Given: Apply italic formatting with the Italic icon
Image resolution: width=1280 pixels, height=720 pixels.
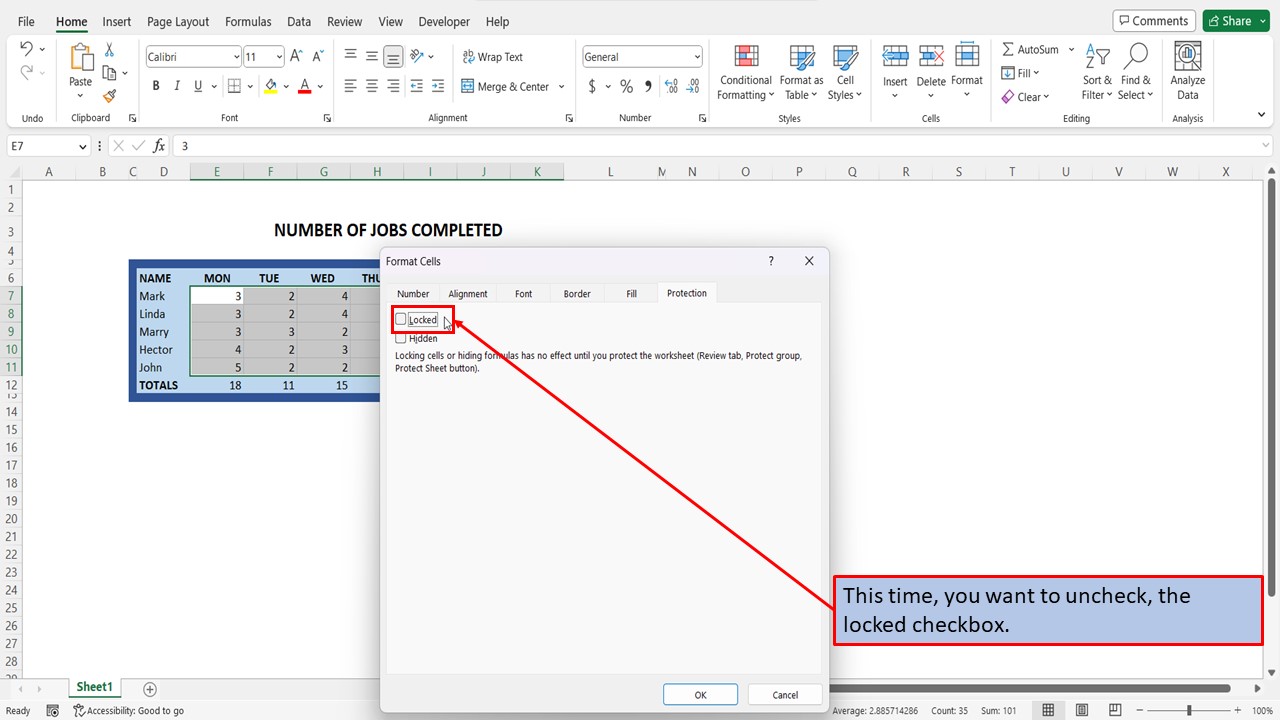Looking at the screenshot, I should click(x=176, y=86).
